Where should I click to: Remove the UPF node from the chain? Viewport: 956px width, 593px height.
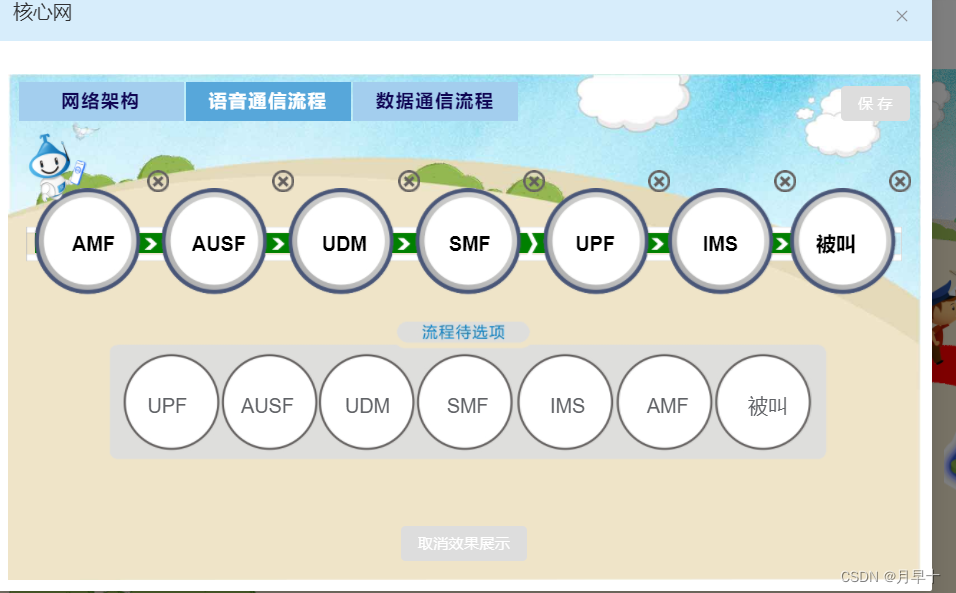click(x=659, y=182)
